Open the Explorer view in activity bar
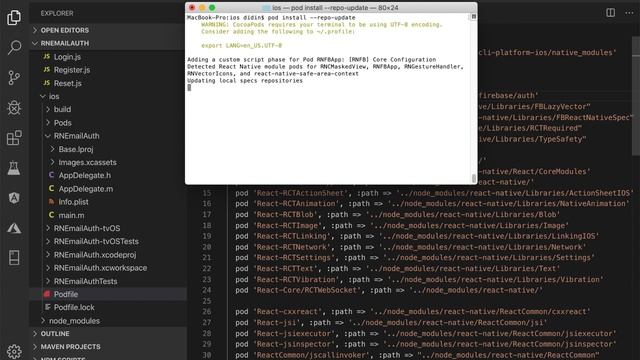 point(14,18)
